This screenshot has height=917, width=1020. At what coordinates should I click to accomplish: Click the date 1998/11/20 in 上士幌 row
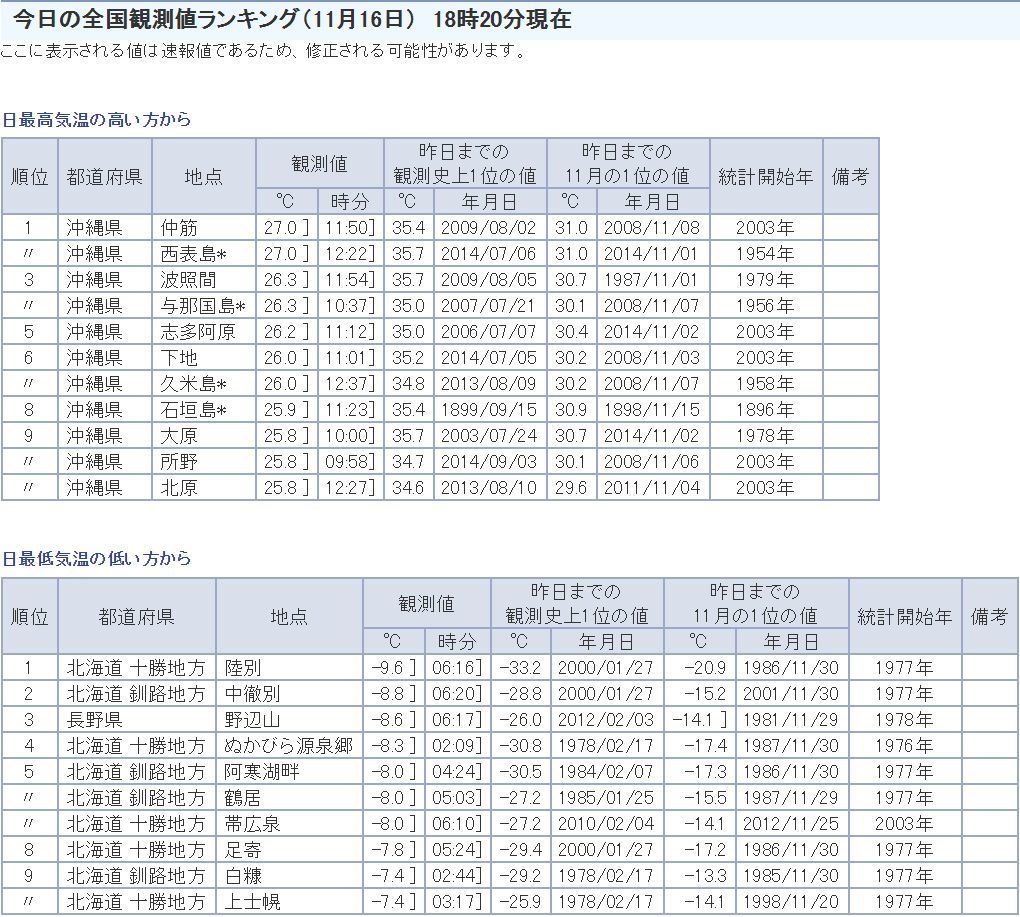[x=791, y=902]
